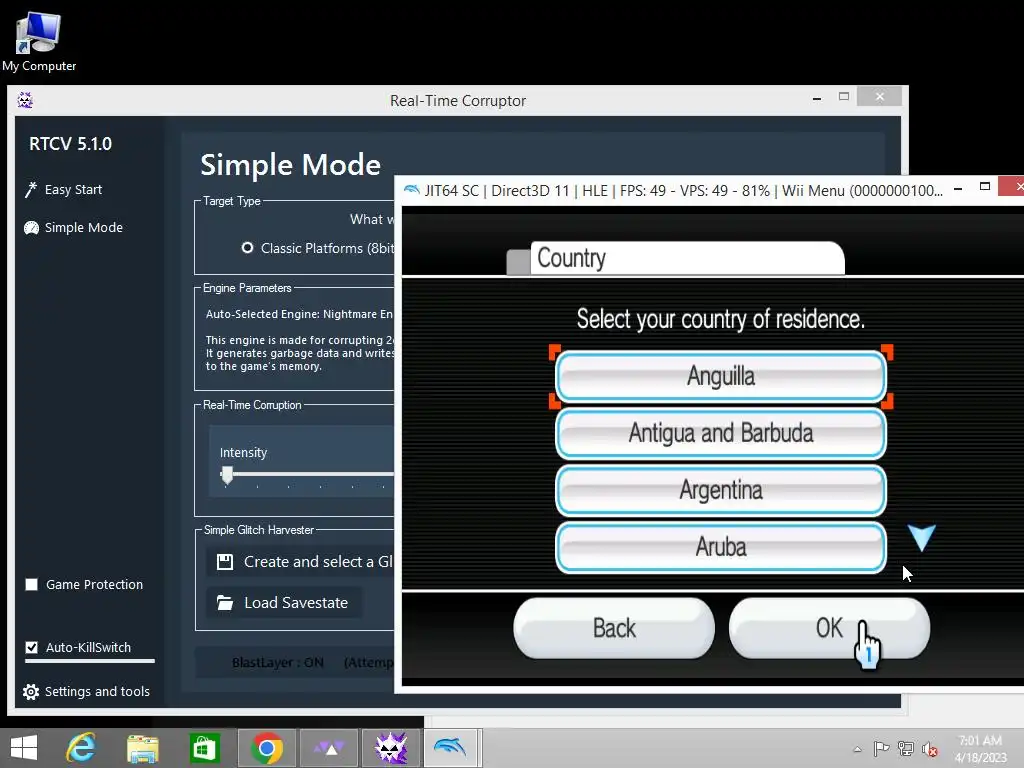The width and height of the screenshot is (1024, 768).
Task: Open Google Chrome from taskbar
Action: click(266, 748)
